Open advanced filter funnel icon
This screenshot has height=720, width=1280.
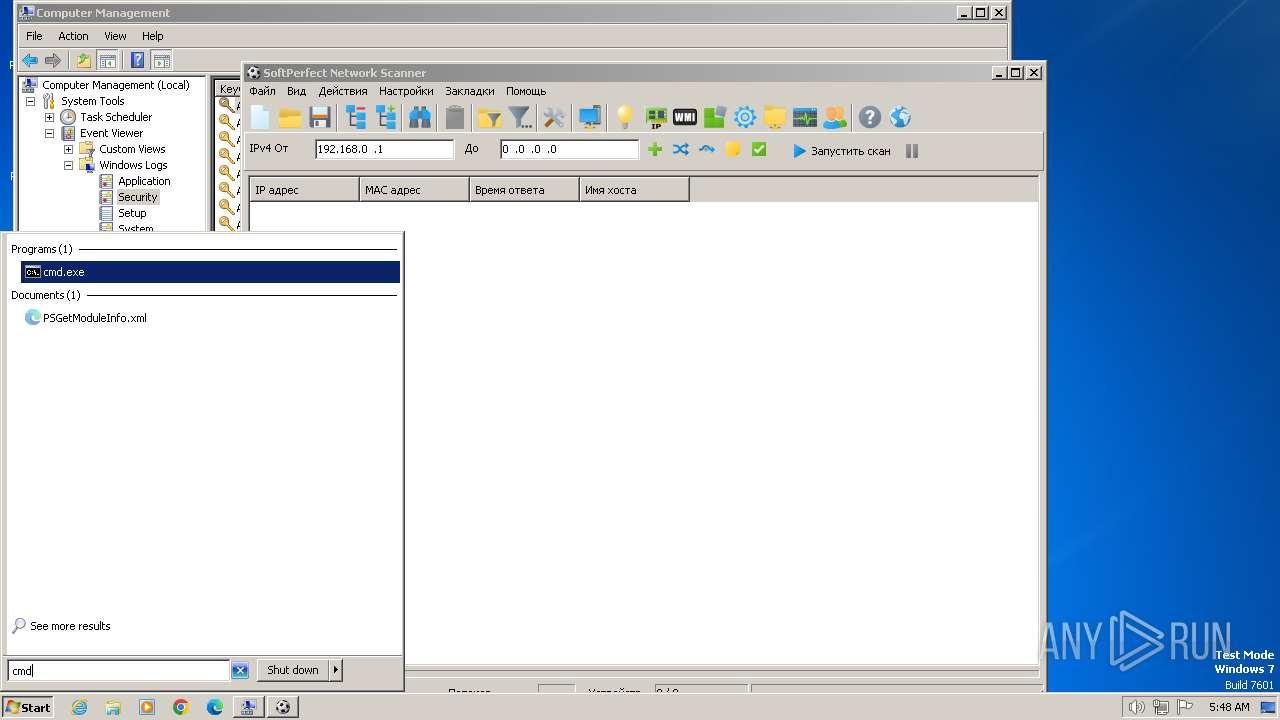click(x=520, y=118)
